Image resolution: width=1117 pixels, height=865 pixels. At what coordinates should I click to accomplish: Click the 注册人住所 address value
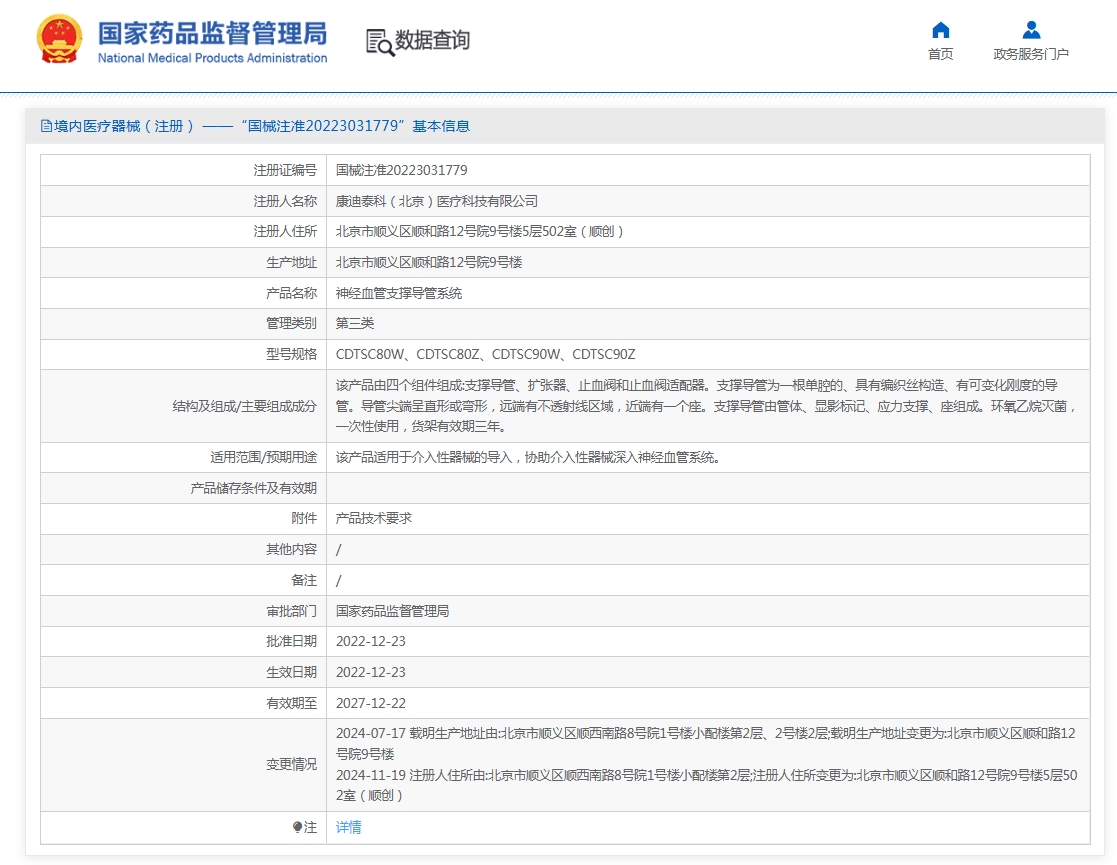point(479,232)
